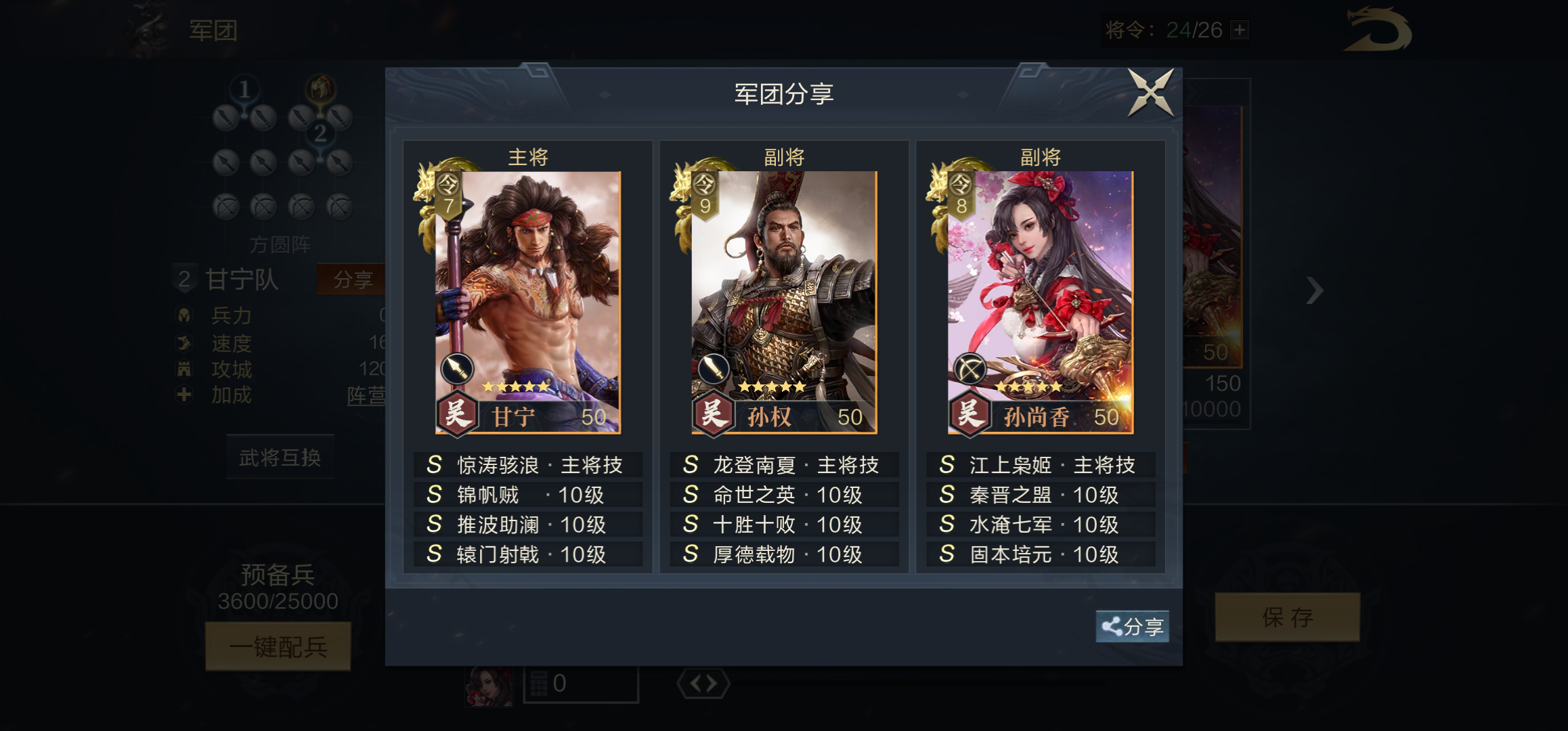Click the 武将互换 swap generals button
The height and width of the screenshot is (731, 1568).
pyautogui.click(x=280, y=458)
